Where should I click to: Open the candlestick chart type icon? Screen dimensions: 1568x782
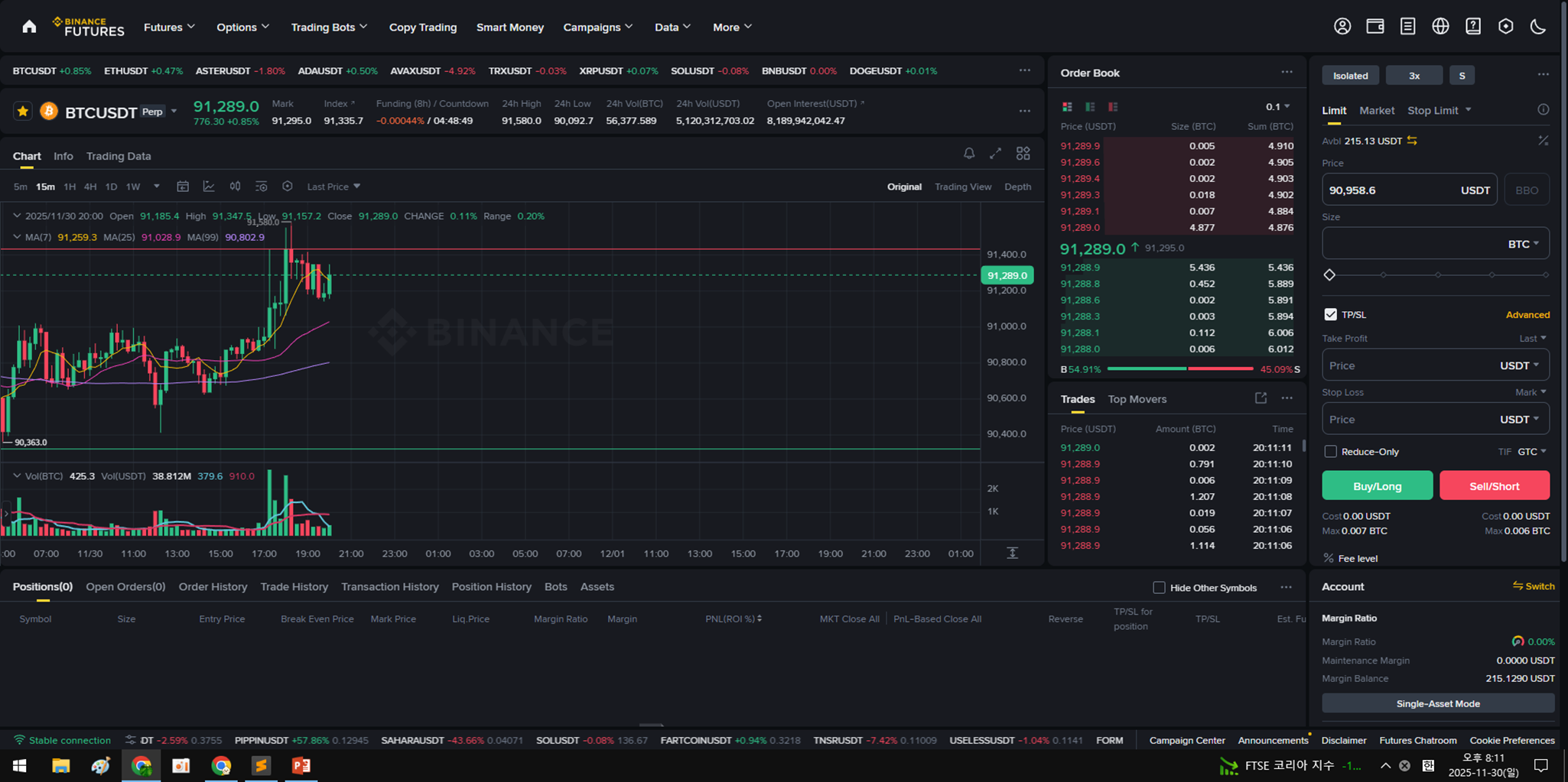click(x=235, y=187)
